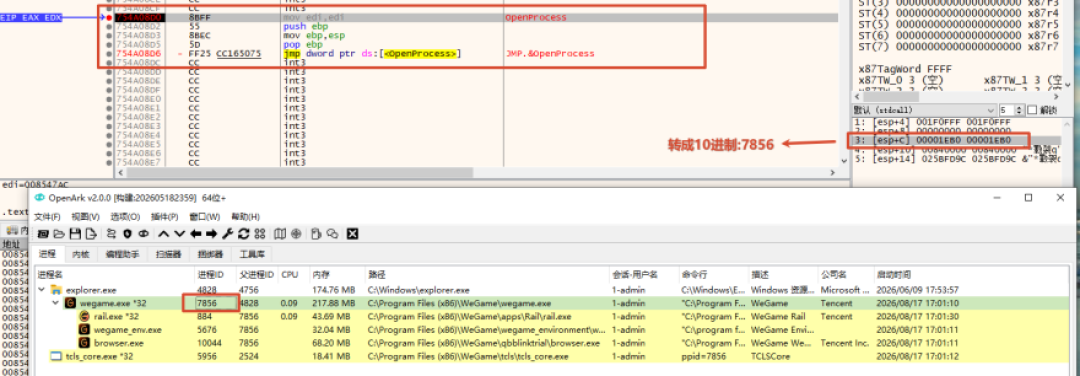1080x376 pixels.
Task: Open the 插件(P) menu in OpenArk
Action: coord(164,217)
